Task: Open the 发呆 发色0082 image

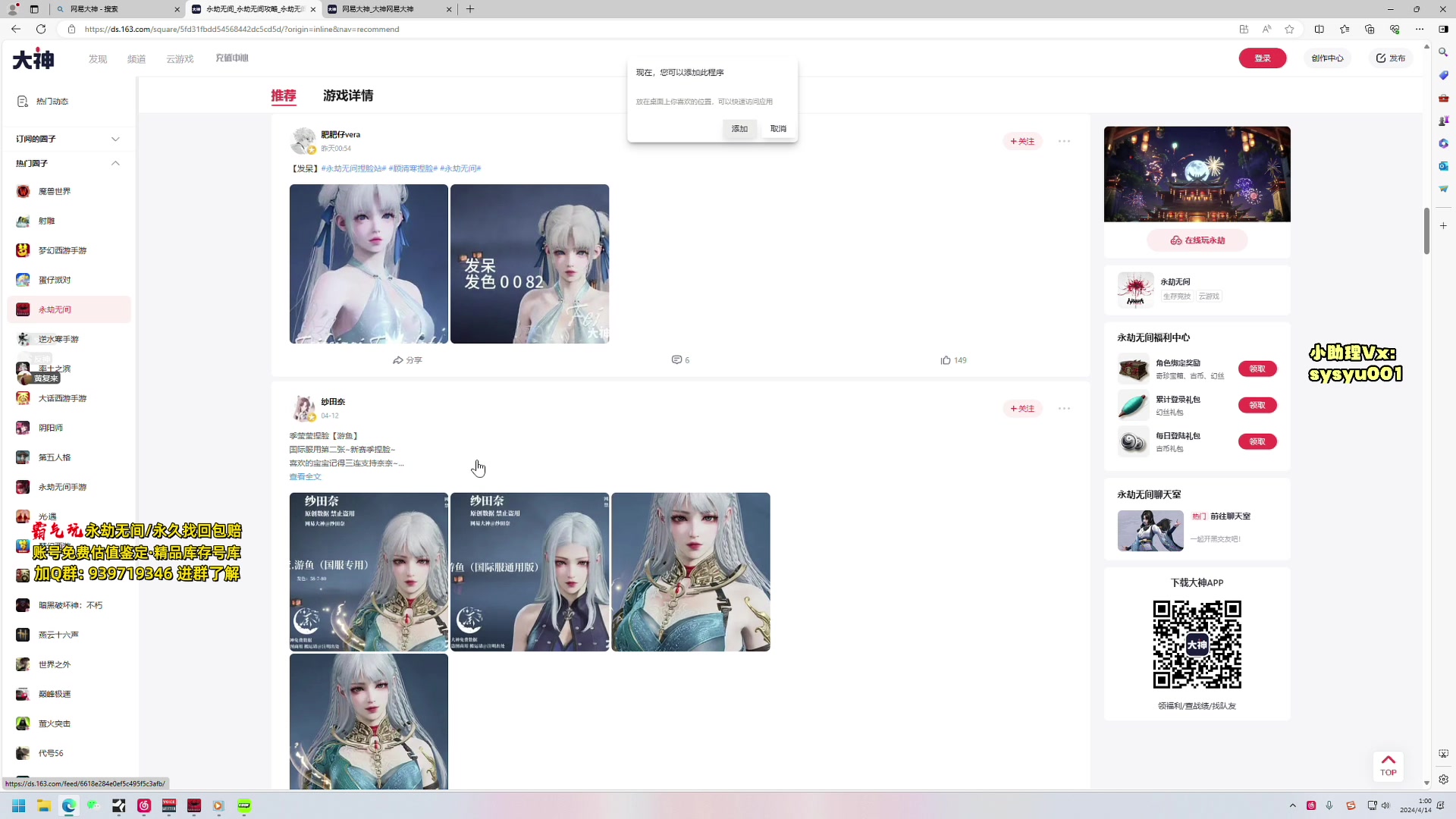Action: click(x=529, y=264)
